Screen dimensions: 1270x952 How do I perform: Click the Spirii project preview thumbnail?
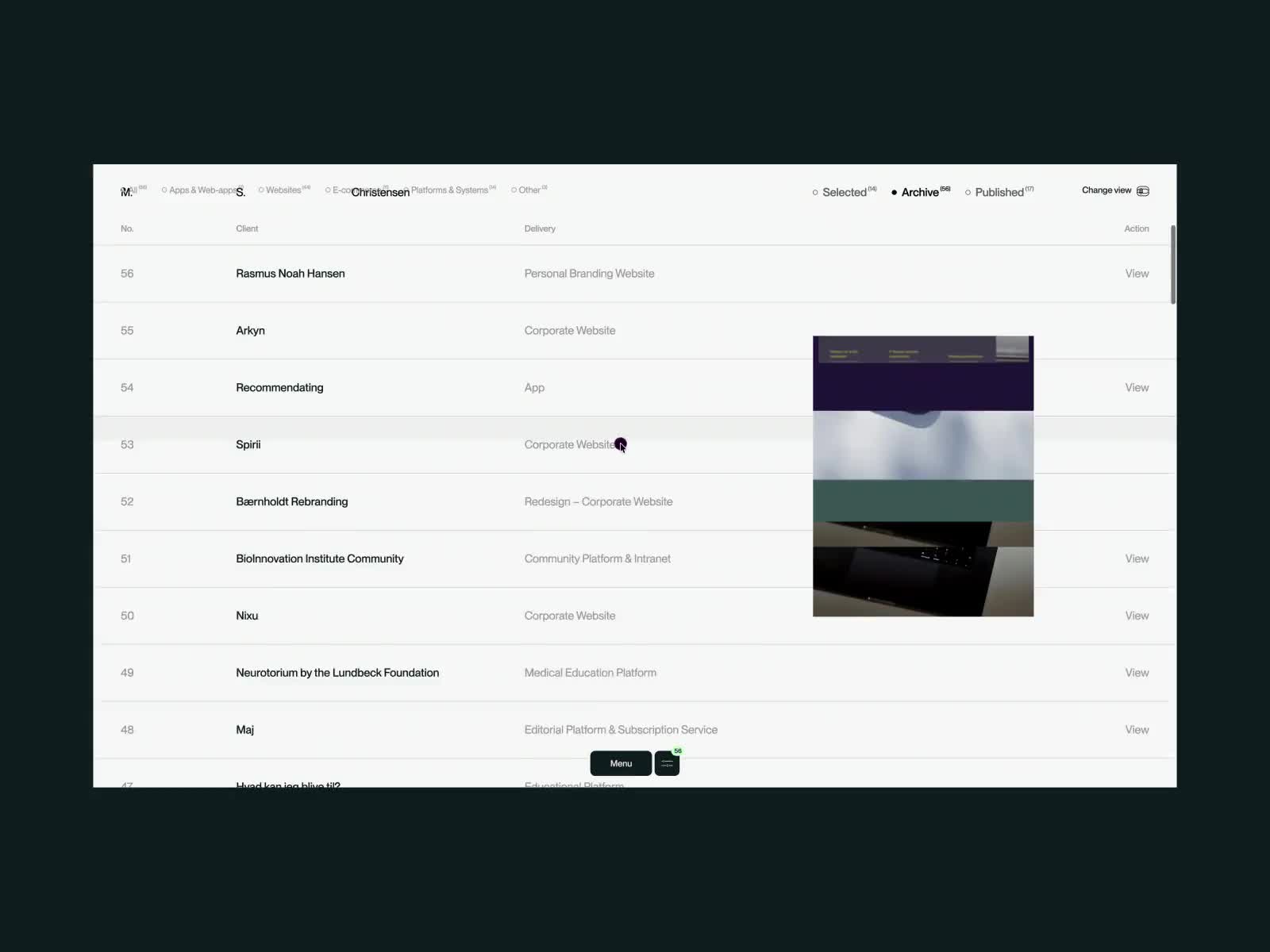pyautogui.click(x=922, y=476)
